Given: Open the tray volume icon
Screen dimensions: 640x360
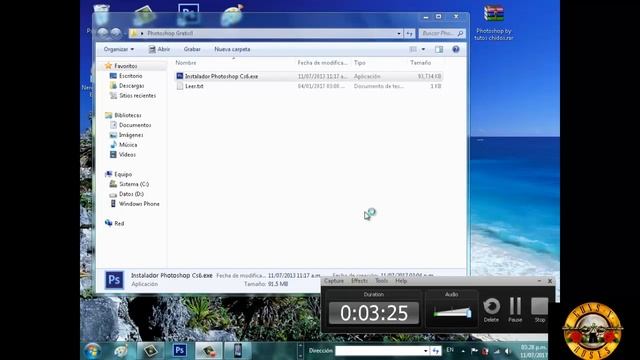Looking at the screenshot, I should (508, 351).
